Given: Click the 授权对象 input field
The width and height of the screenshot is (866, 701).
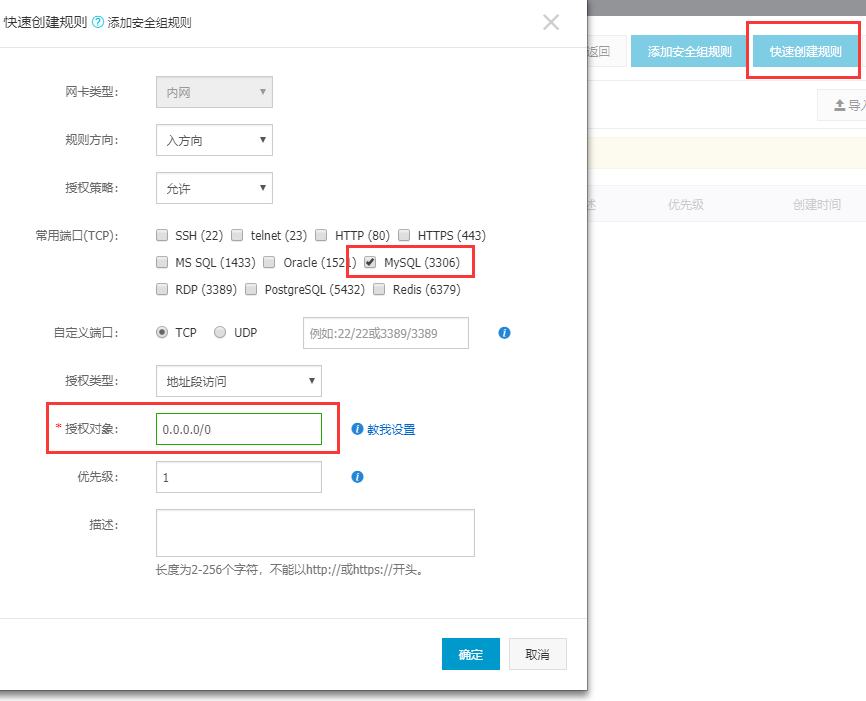Looking at the screenshot, I should click(x=239, y=429).
